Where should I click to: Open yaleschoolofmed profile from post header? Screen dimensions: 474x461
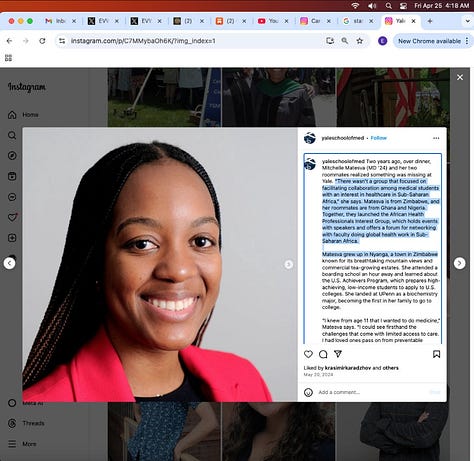(x=343, y=138)
